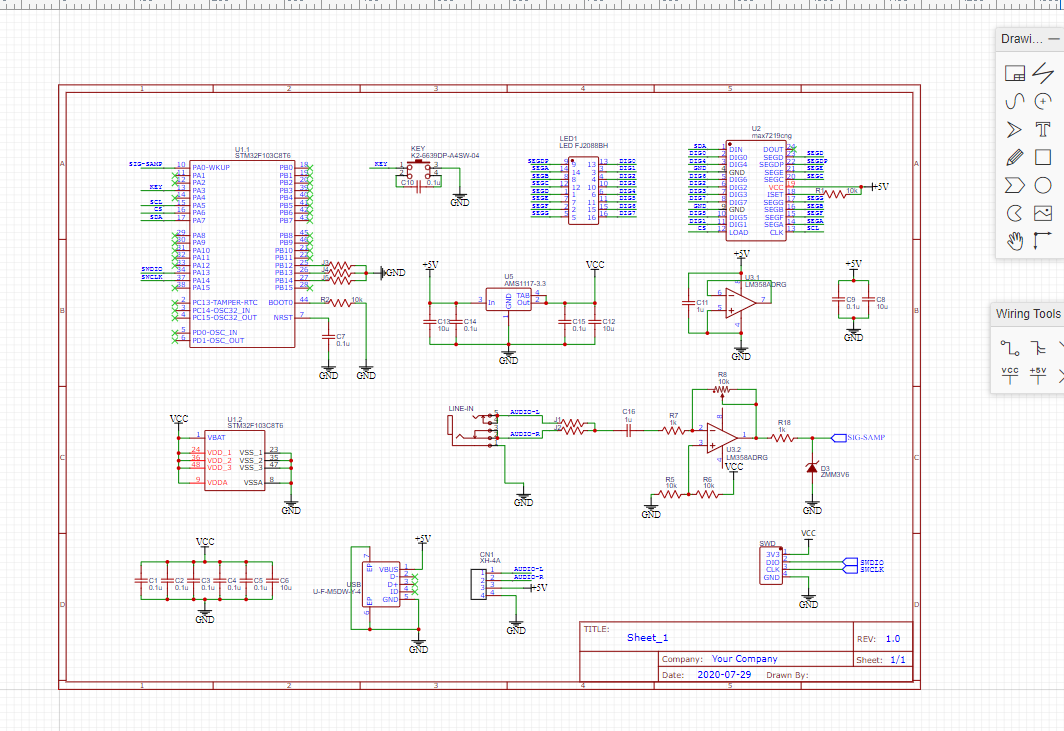The width and height of the screenshot is (1064, 731).
Task: Select the Wire tool in Wiring Tools
Action: click(1010, 348)
